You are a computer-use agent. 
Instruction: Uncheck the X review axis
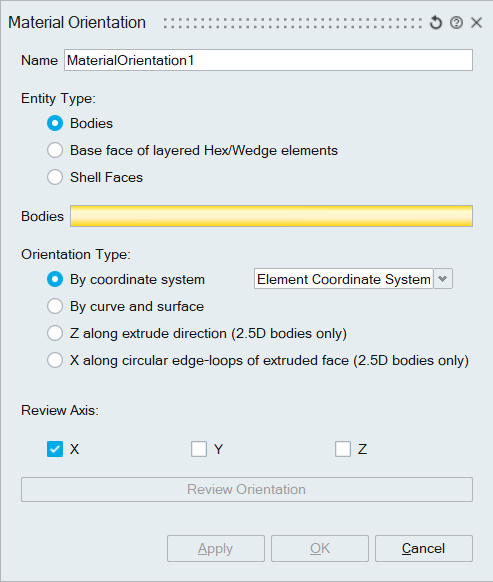(55, 449)
